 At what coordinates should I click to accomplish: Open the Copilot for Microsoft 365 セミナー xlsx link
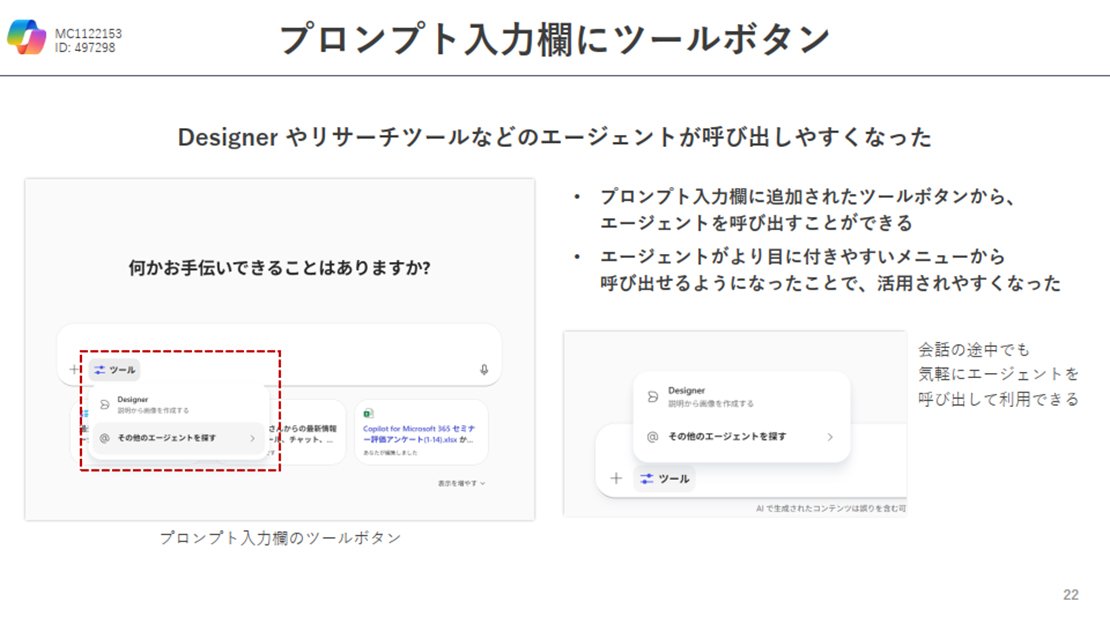click(x=419, y=433)
